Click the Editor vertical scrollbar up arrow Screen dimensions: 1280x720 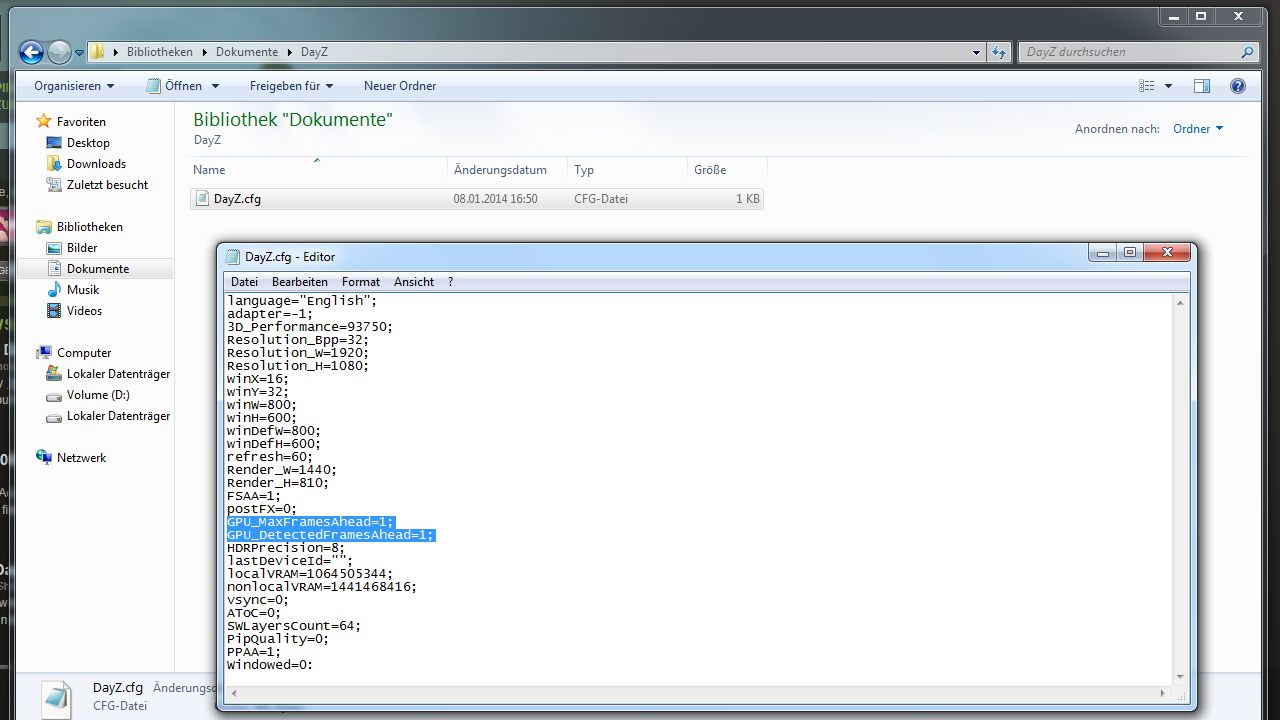(1181, 302)
